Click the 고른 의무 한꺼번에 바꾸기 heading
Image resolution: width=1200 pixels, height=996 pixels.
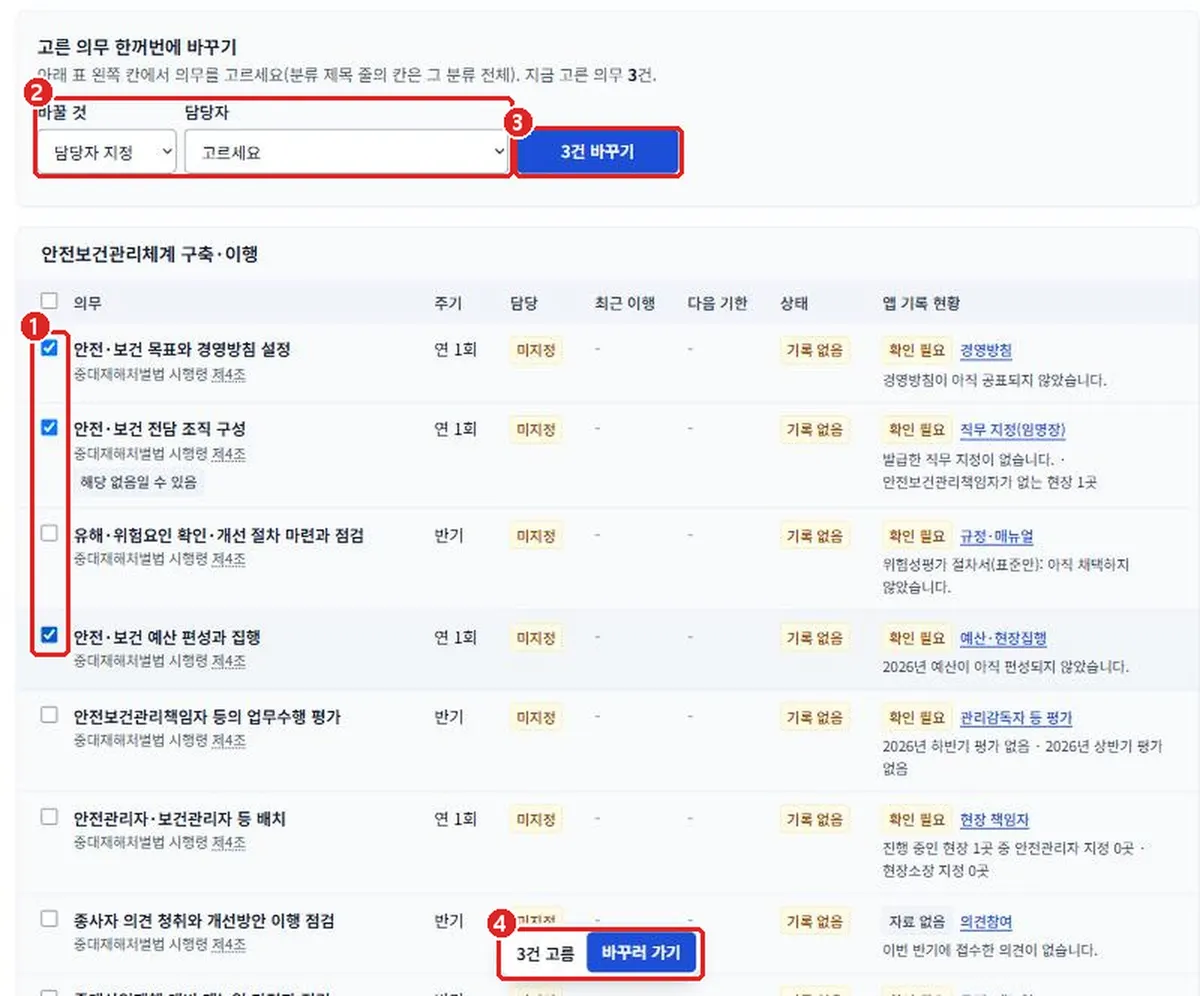pyautogui.click(x=136, y=48)
